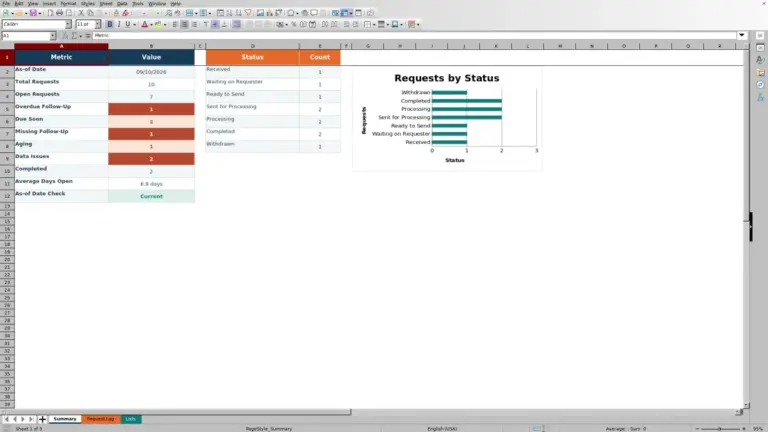Click the Sum sigma icon
The image size is (768, 432).
(74, 36)
